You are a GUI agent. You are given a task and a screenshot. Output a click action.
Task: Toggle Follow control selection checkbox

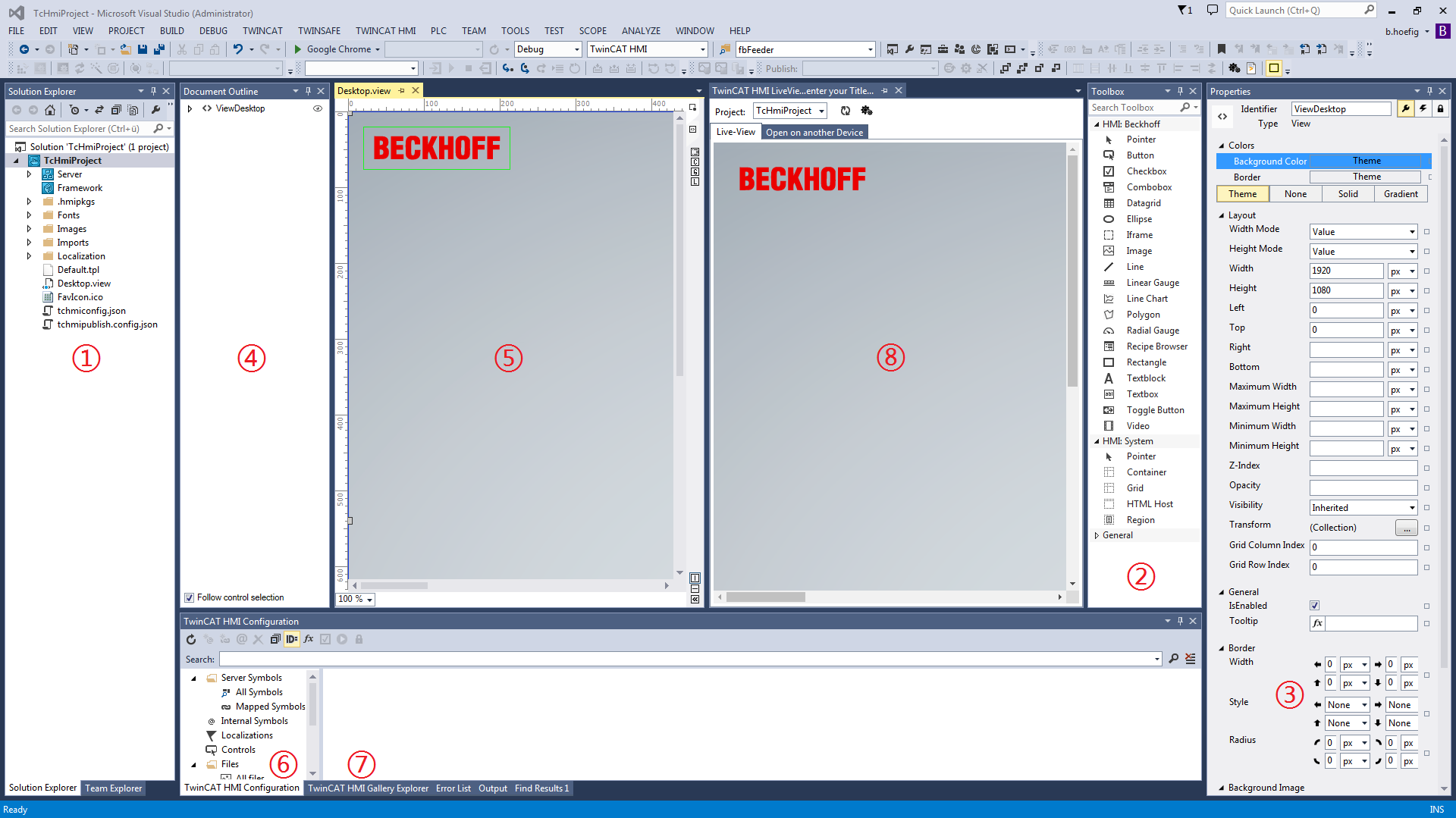point(190,597)
